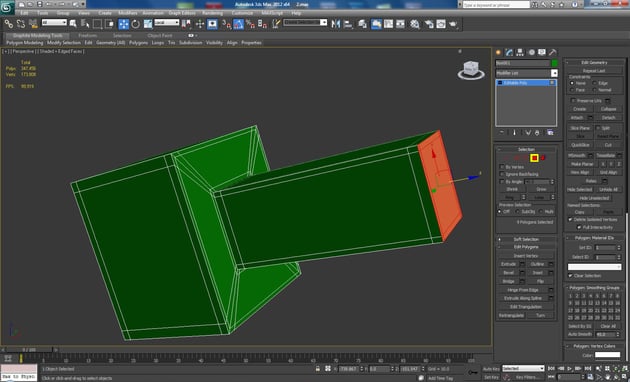
Task: Click the Rectangular Selection Region icon
Action: 97,24
